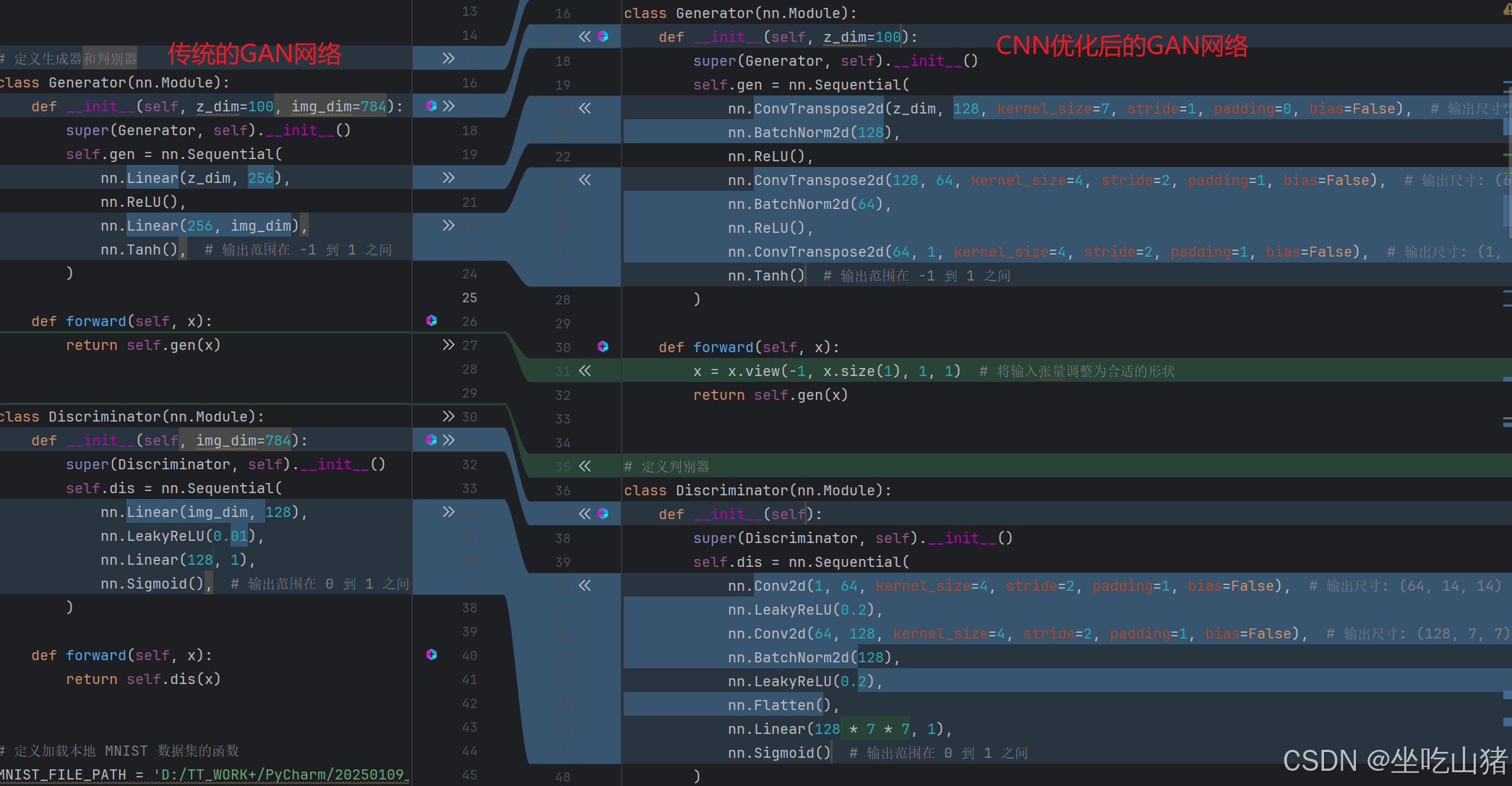Accept the nn.Linear(256, img_dim) change arrow
The width and height of the screenshot is (1512, 786).
point(449,226)
